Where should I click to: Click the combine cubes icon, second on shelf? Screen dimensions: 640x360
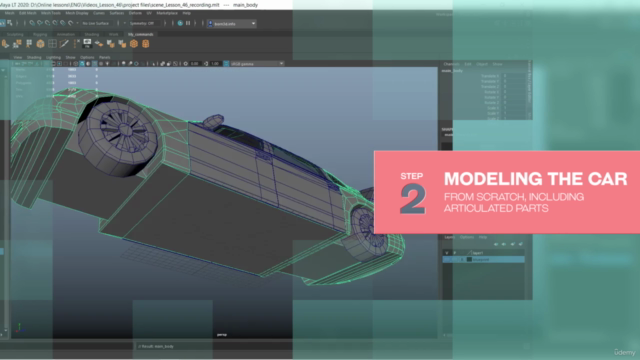(17, 44)
